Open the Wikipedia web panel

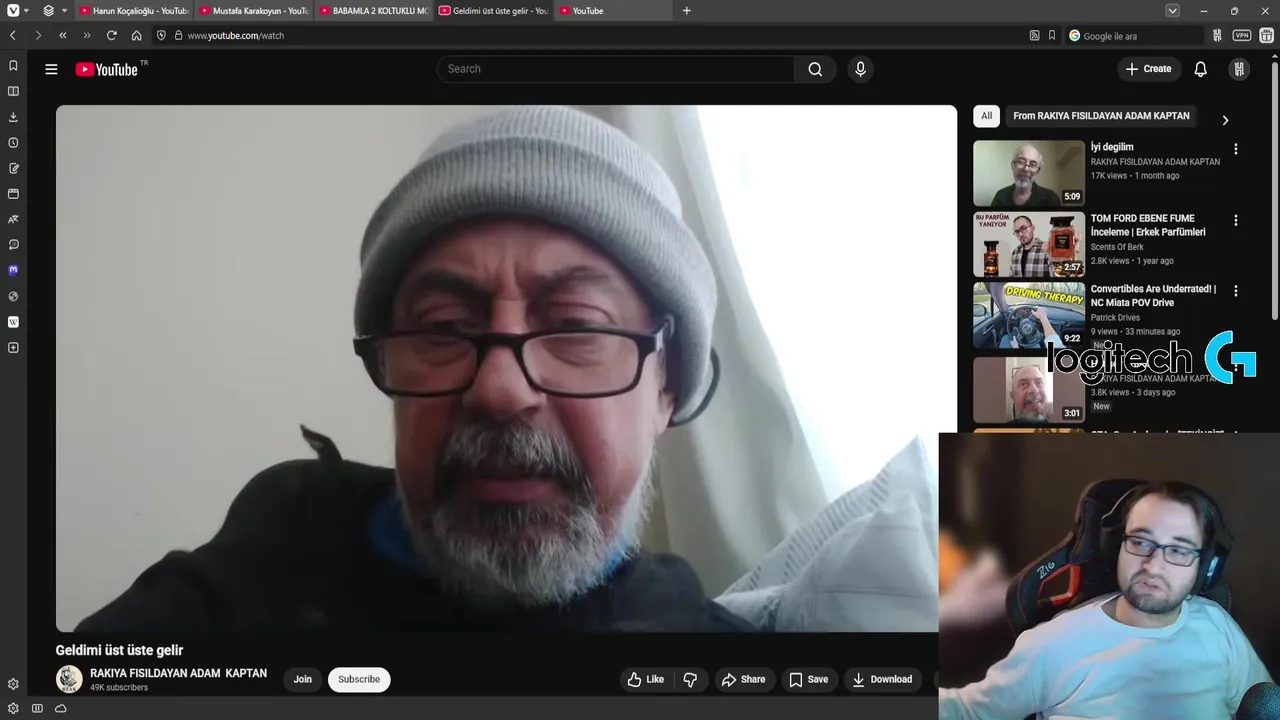coord(13,322)
